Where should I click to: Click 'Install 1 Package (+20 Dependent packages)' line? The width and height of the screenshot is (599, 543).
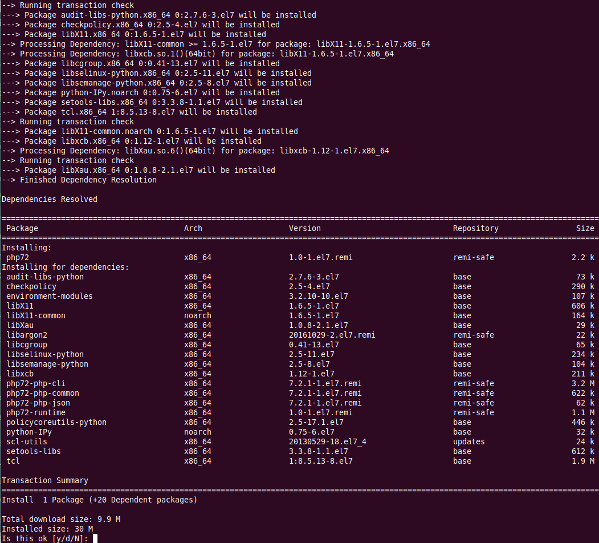point(99,500)
